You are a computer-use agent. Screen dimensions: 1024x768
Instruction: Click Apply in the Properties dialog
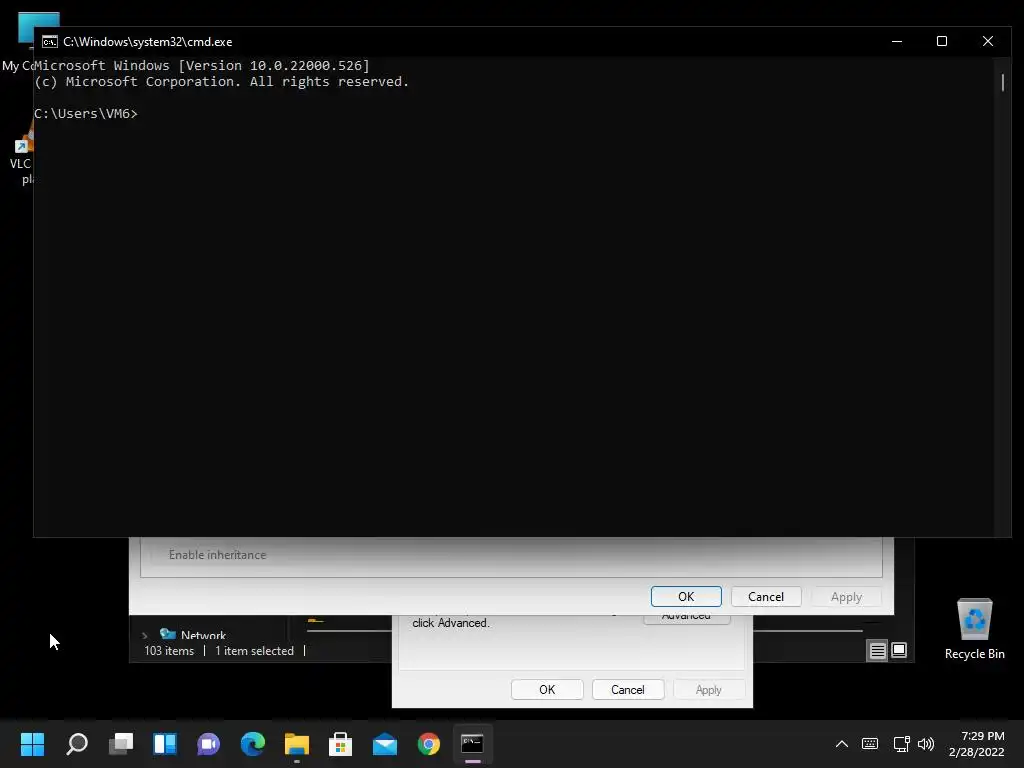(709, 690)
